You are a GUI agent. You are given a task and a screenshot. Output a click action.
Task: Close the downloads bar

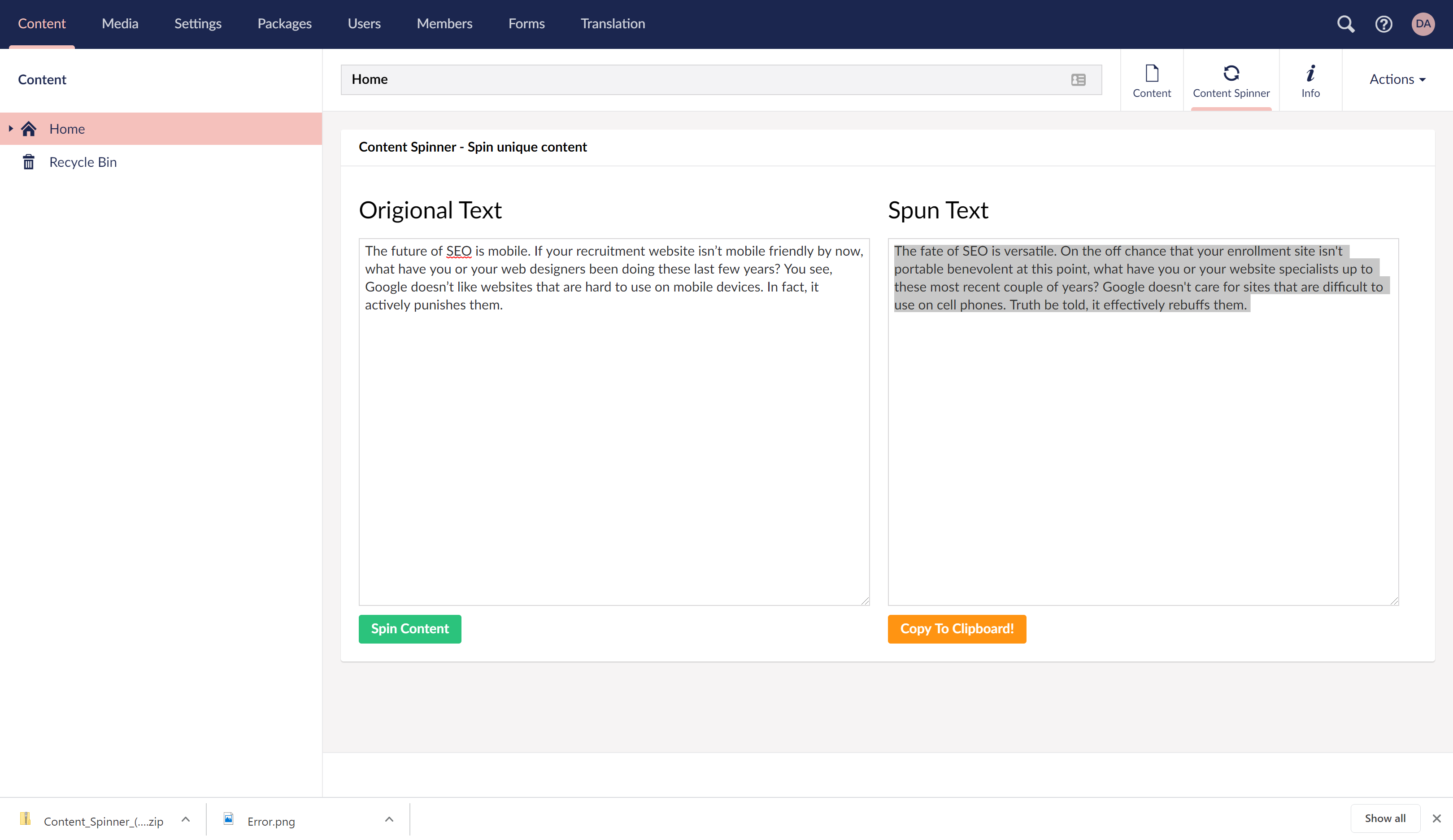pos(1436,818)
